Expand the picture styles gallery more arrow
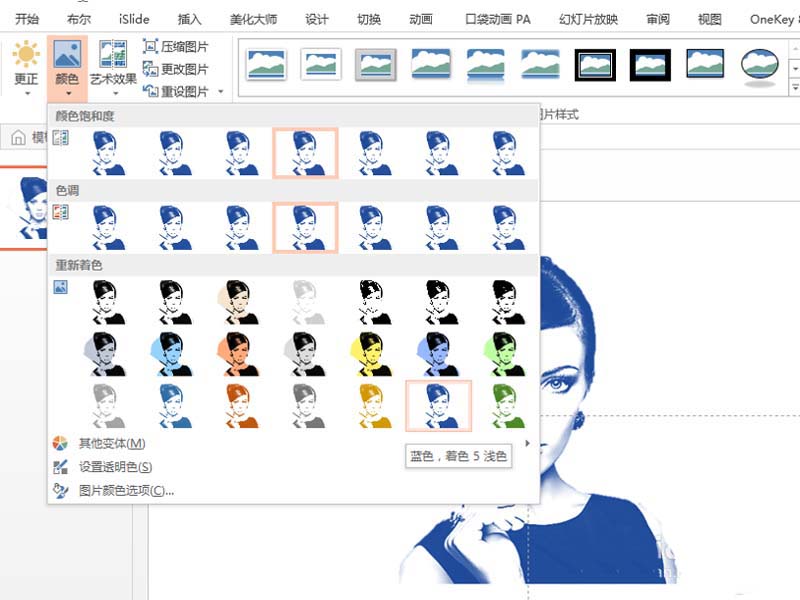 (795, 87)
